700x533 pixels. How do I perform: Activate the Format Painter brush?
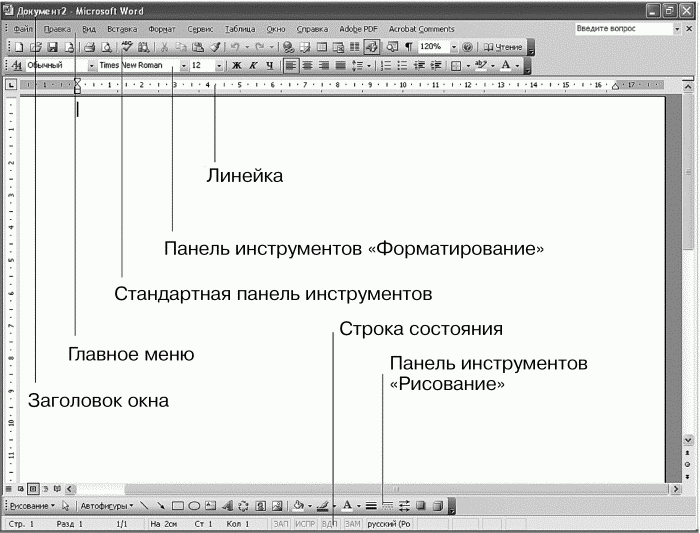pyautogui.click(x=215, y=47)
